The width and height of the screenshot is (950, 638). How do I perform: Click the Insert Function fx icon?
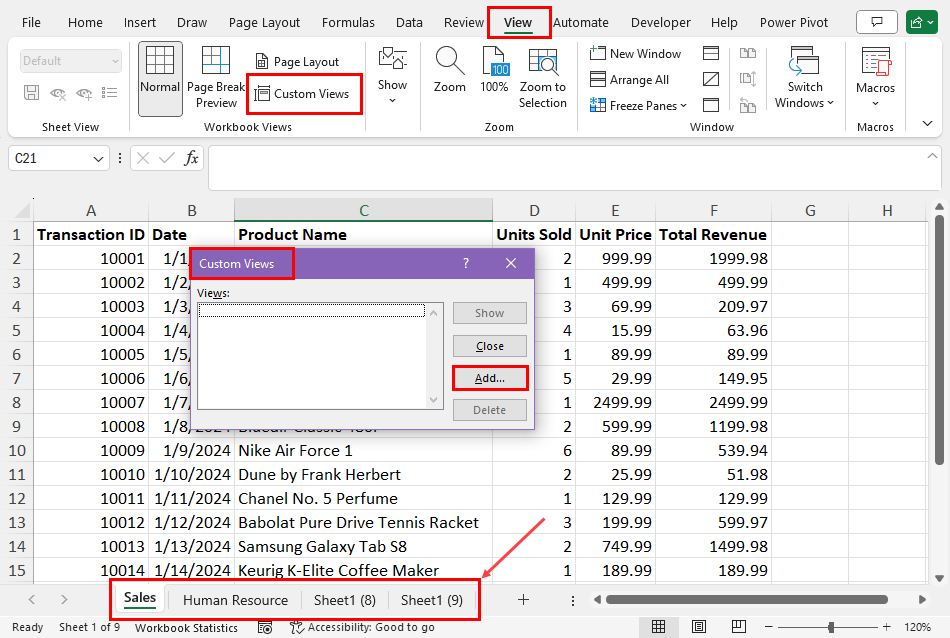(x=191, y=159)
